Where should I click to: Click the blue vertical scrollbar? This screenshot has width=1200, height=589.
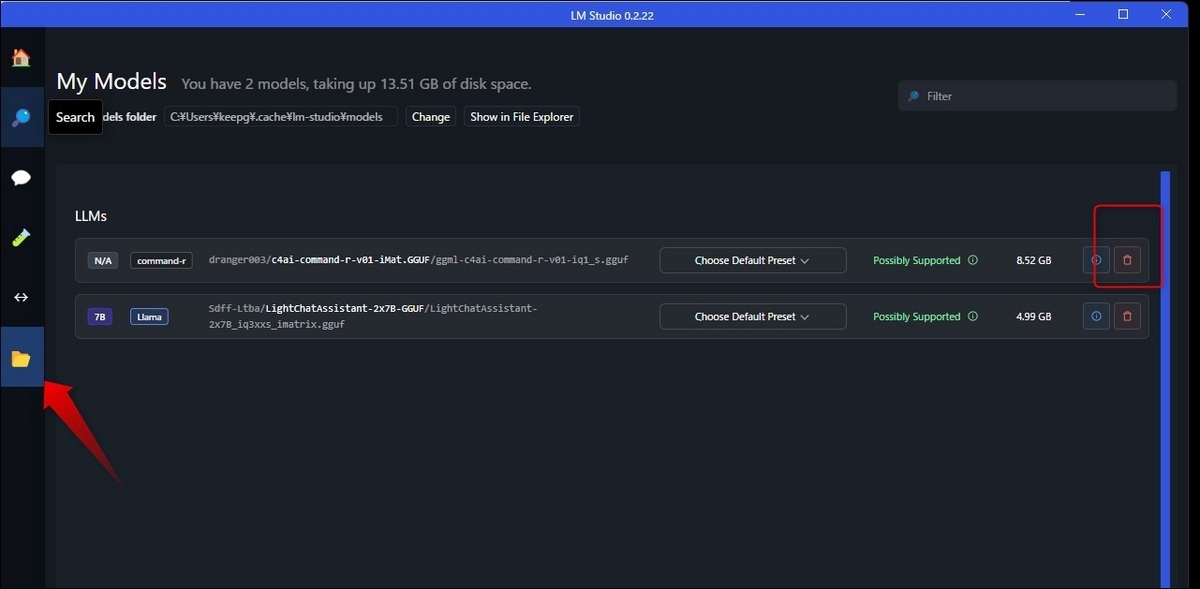click(1165, 380)
